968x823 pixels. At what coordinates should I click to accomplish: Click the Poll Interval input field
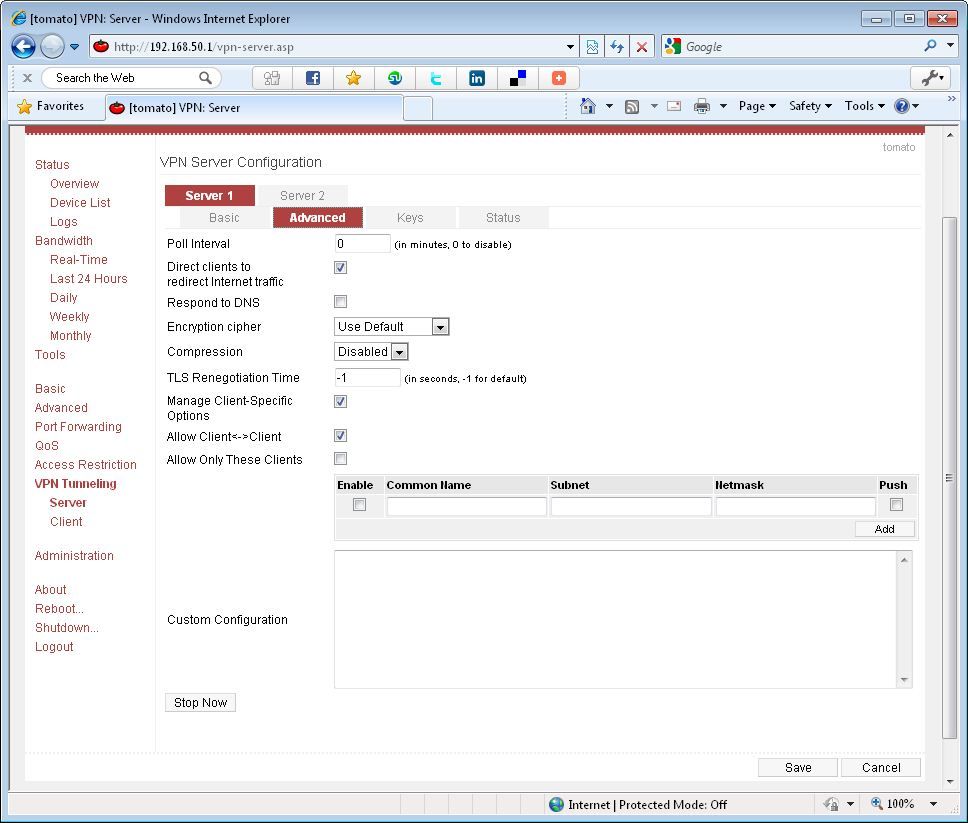(362, 244)
